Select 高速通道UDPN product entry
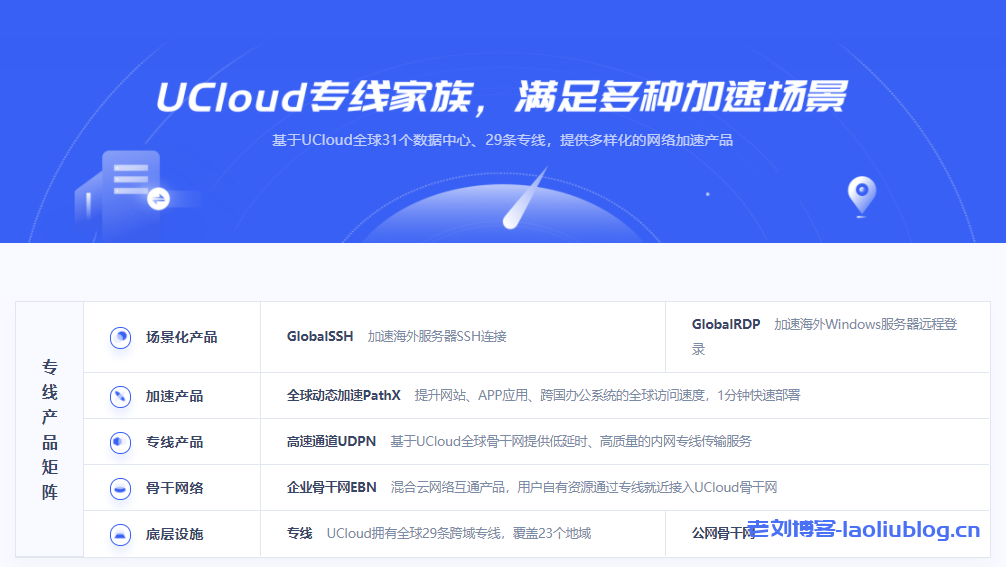This screenshot has height=567, width=1006. click(x=332, y=442)
